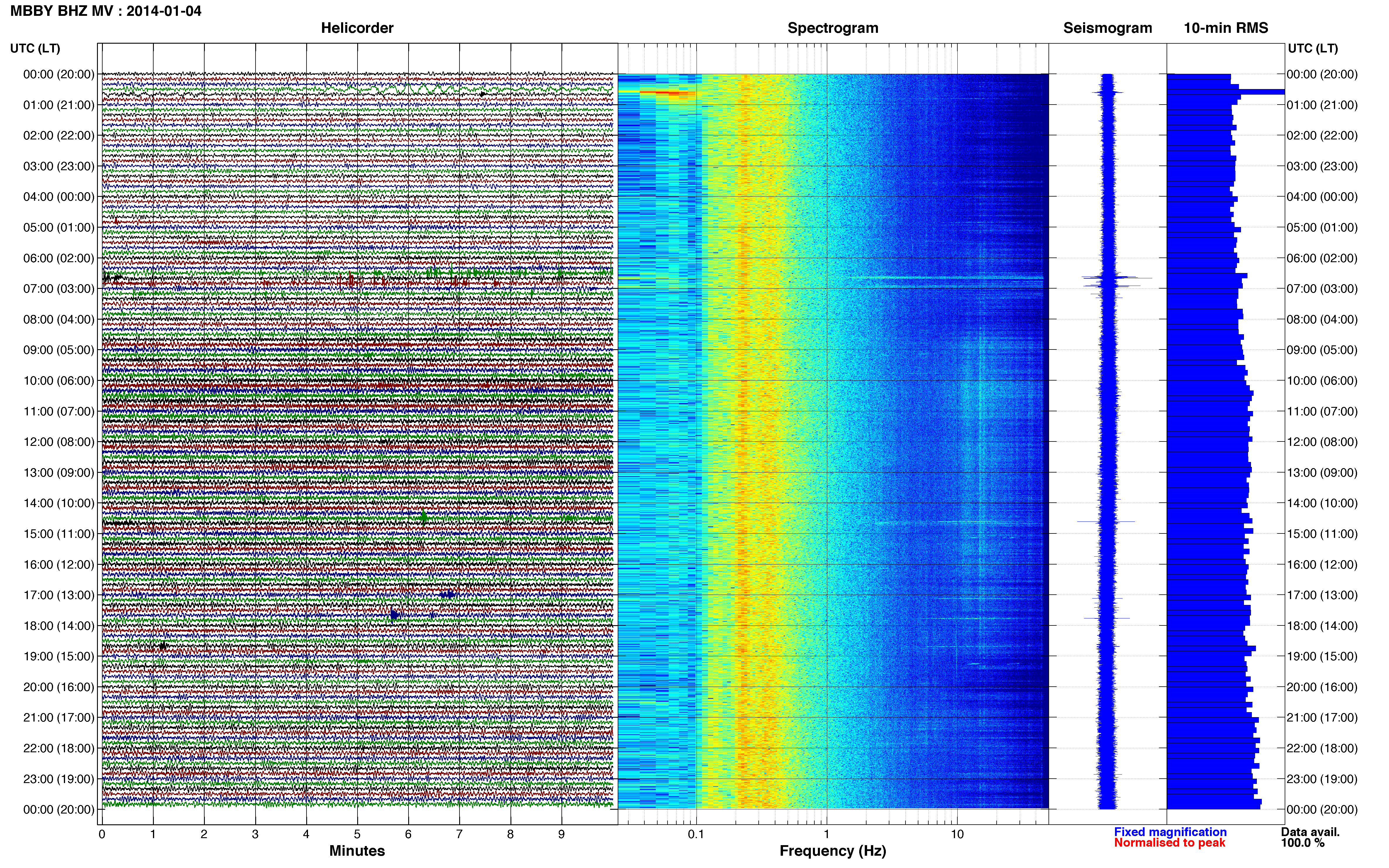Click the 03:00 (23:00) label on the Helicorder axis
Screen dimensions: 1389x868
tap(59, 166)
